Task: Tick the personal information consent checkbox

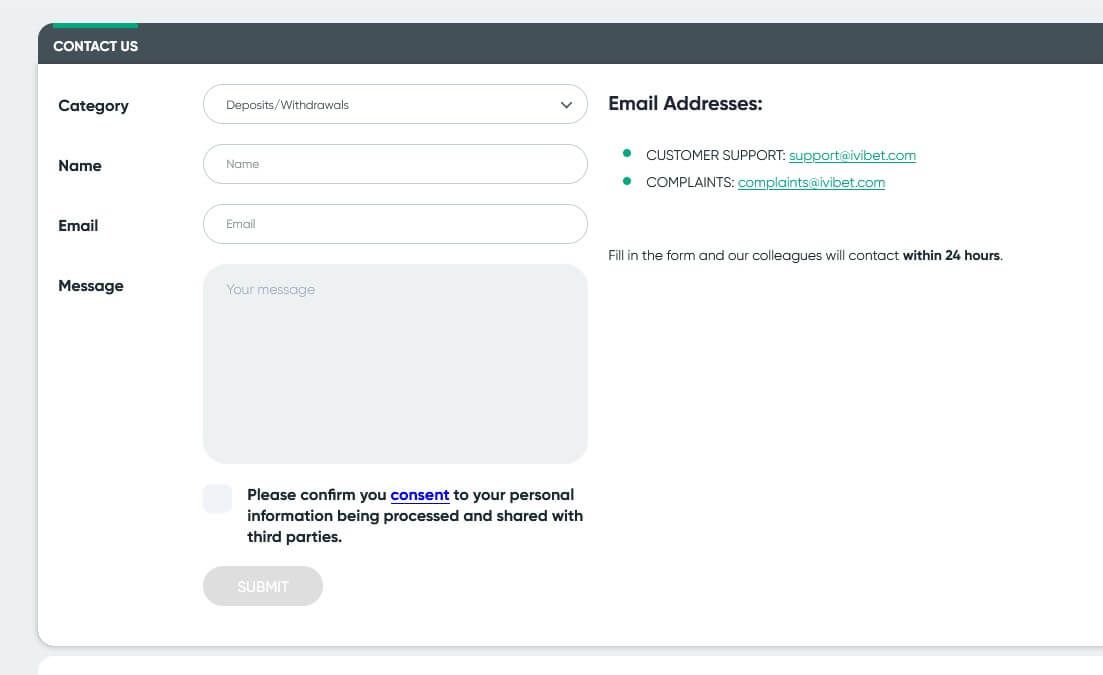Action: (217, 498)
